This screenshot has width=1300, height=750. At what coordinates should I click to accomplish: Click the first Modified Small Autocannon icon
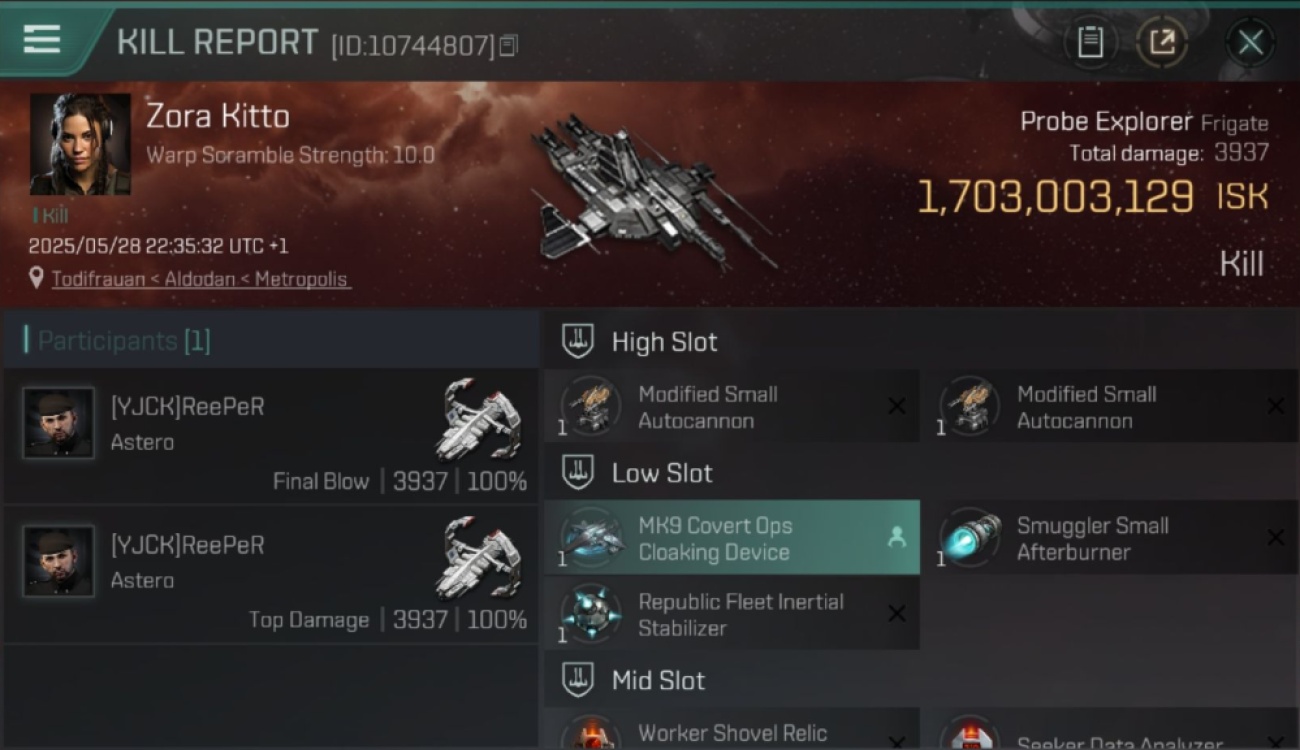point(590,406)
